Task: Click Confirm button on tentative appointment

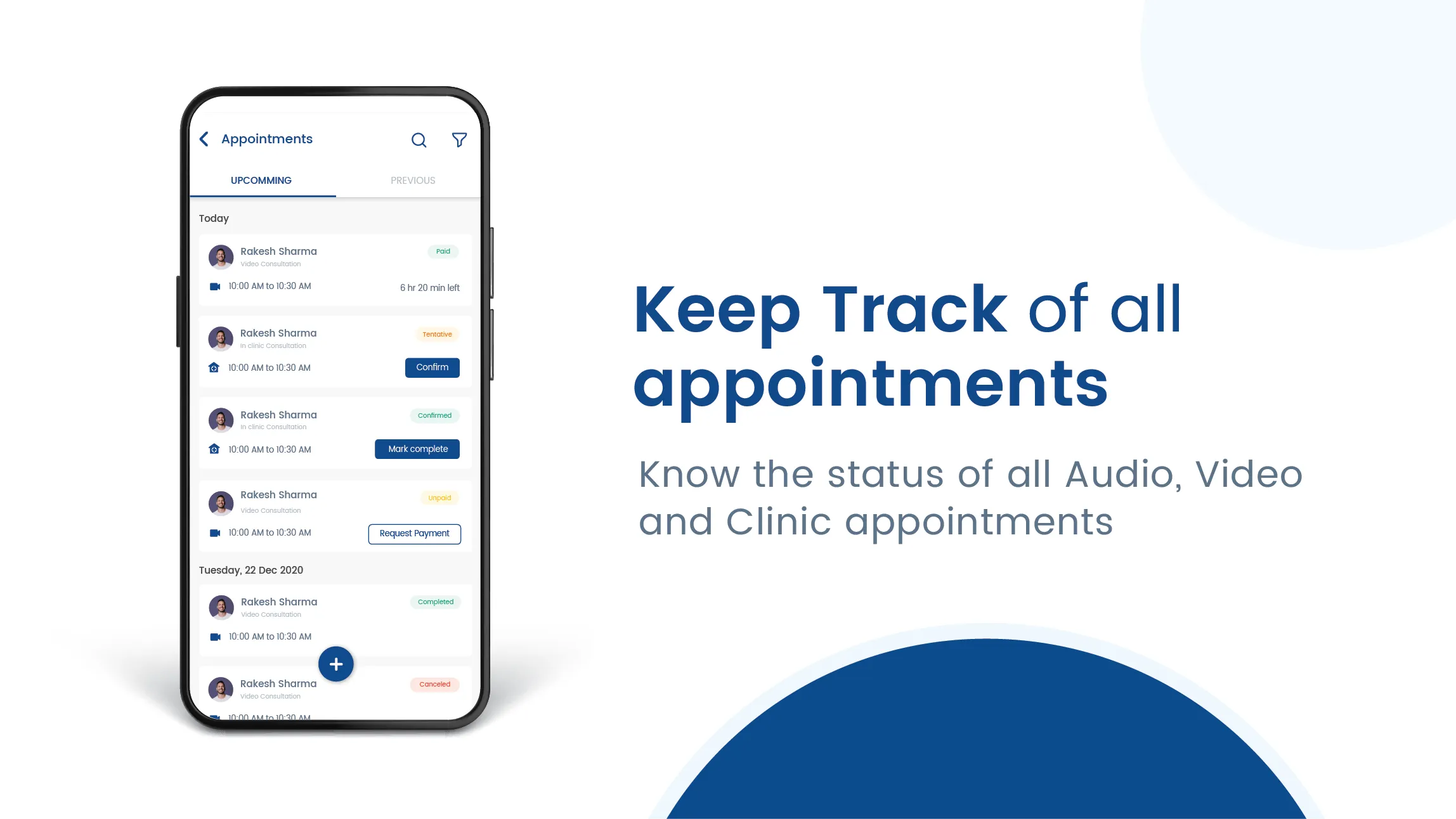Action: tap(432, 367)
